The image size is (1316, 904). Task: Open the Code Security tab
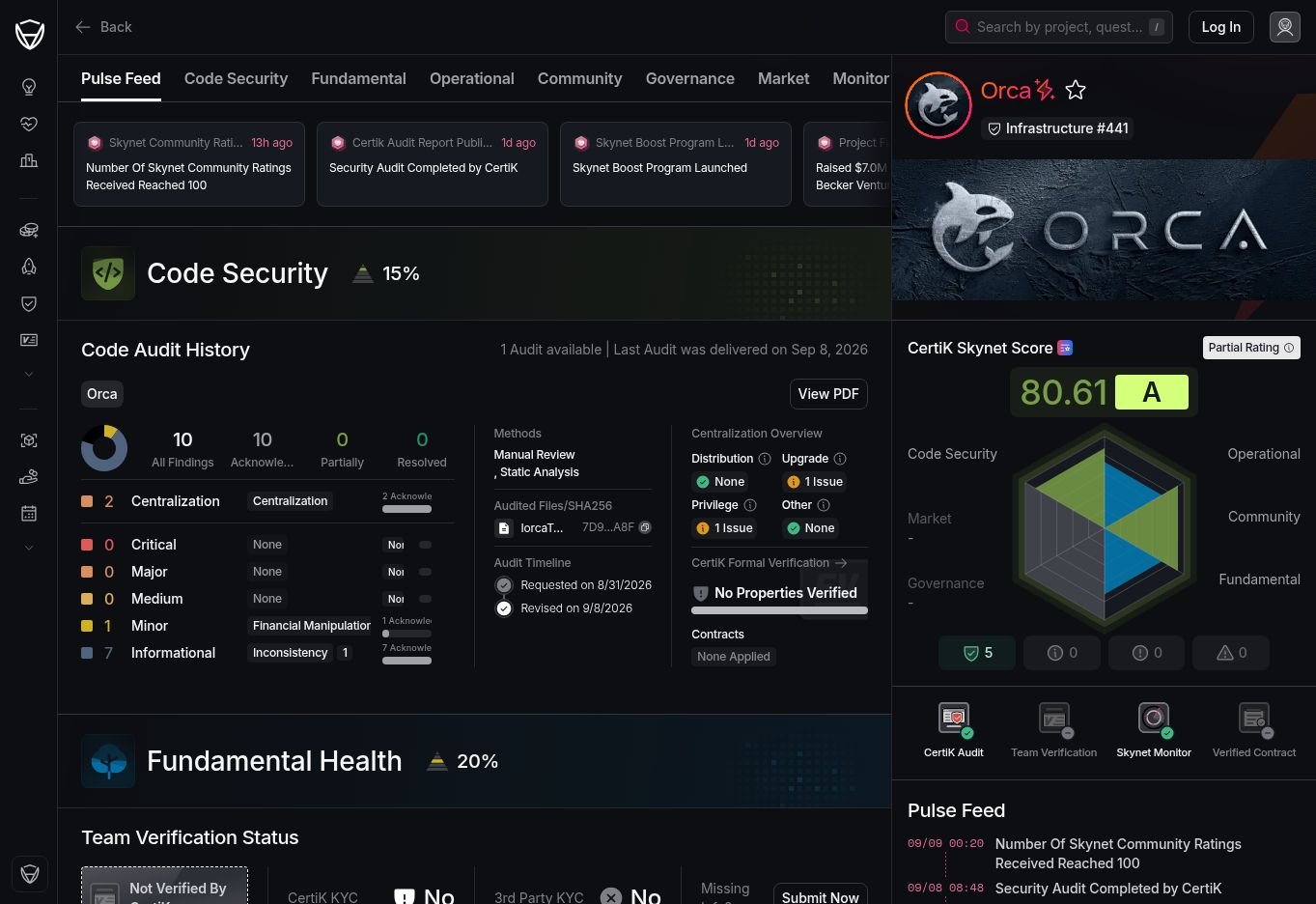[x=236, y=79]
